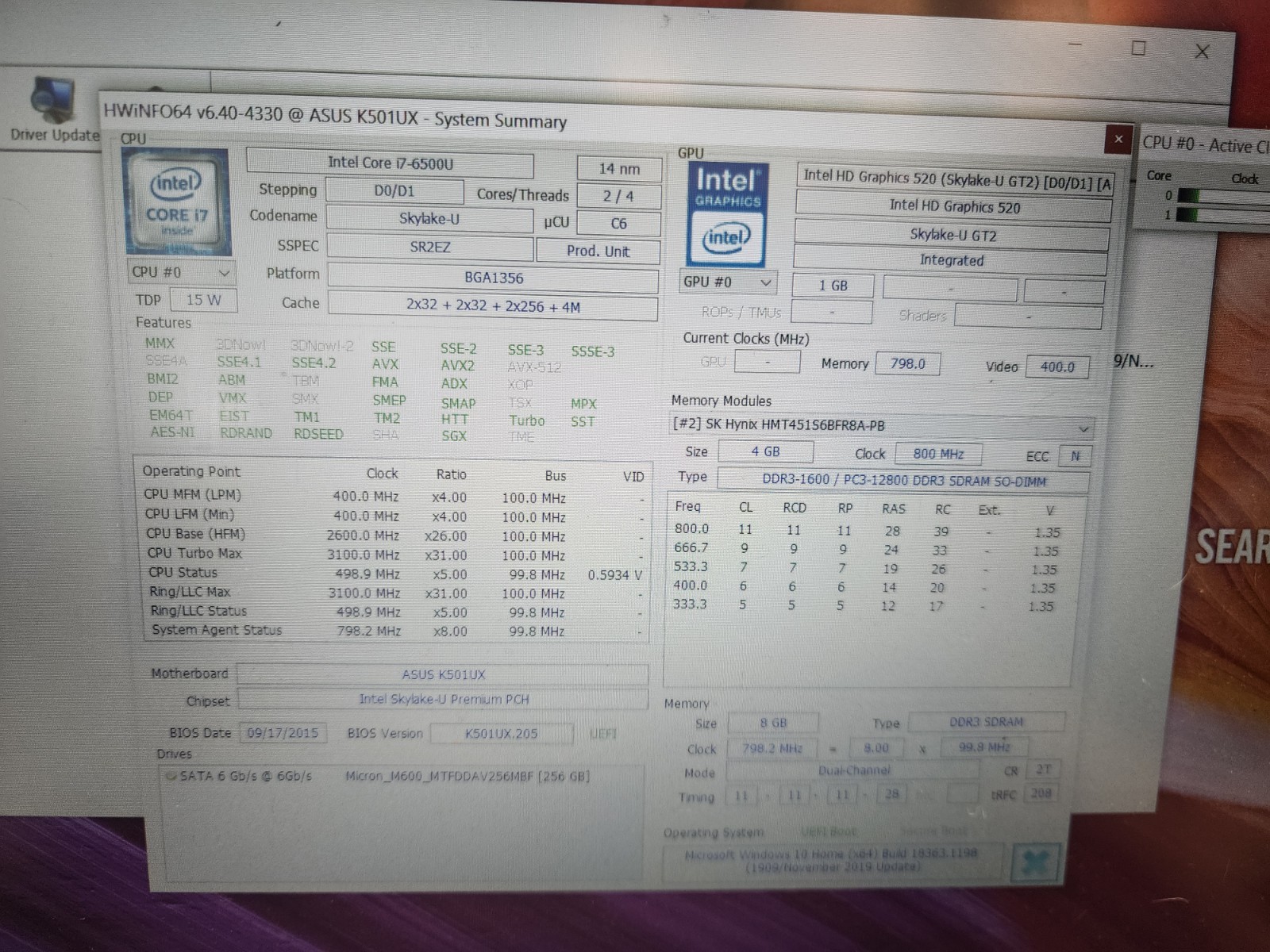Click the 14 nm process field
The image size is (1270, 952).
tap(619, 168)
